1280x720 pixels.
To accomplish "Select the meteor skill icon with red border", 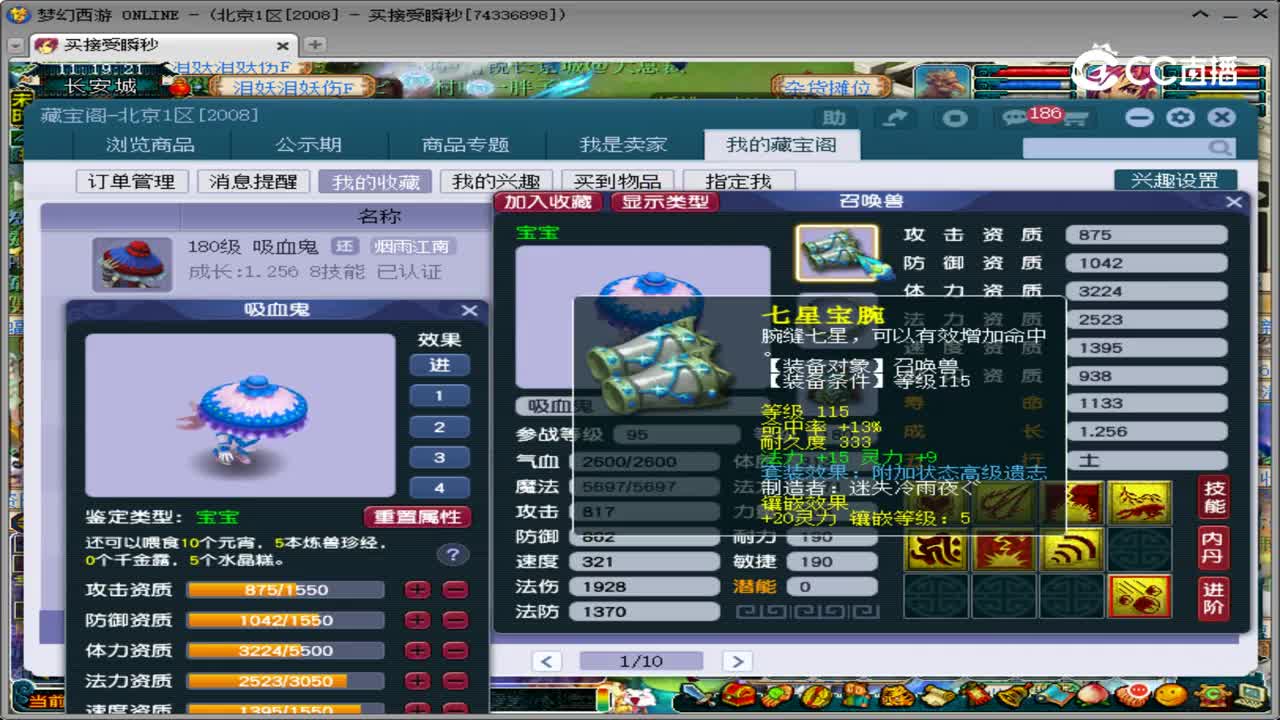I will (x=1139, y=598).
